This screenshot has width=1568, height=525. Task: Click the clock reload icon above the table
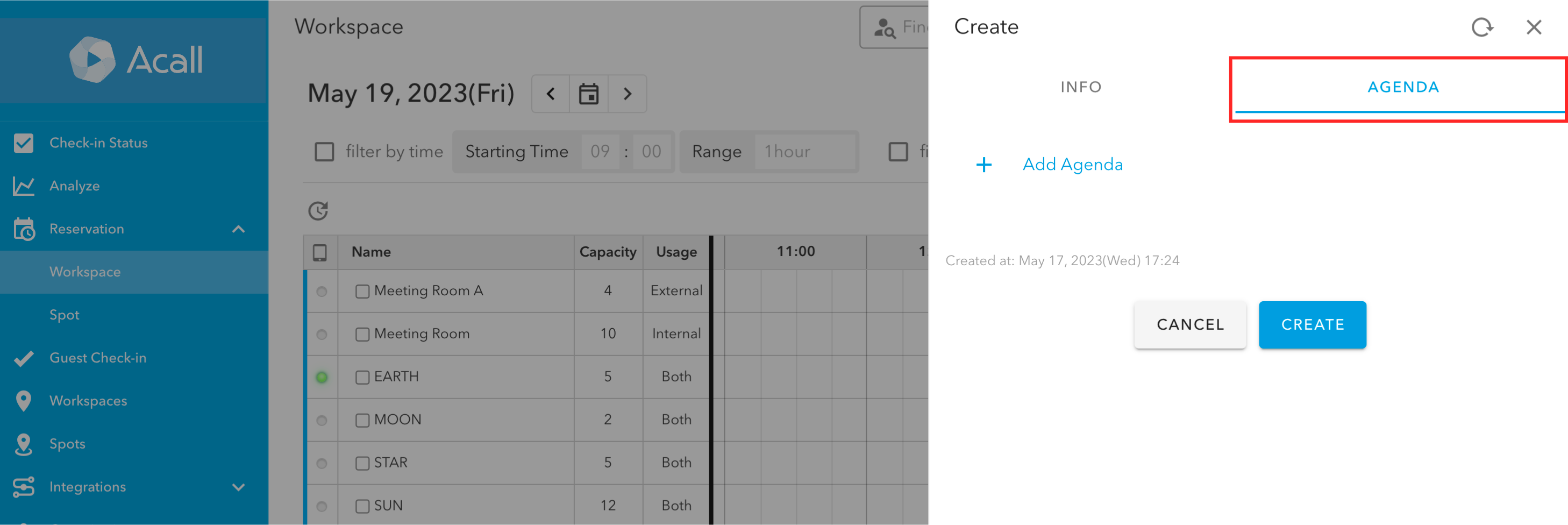pyautogui.click(x=318, y=211)
